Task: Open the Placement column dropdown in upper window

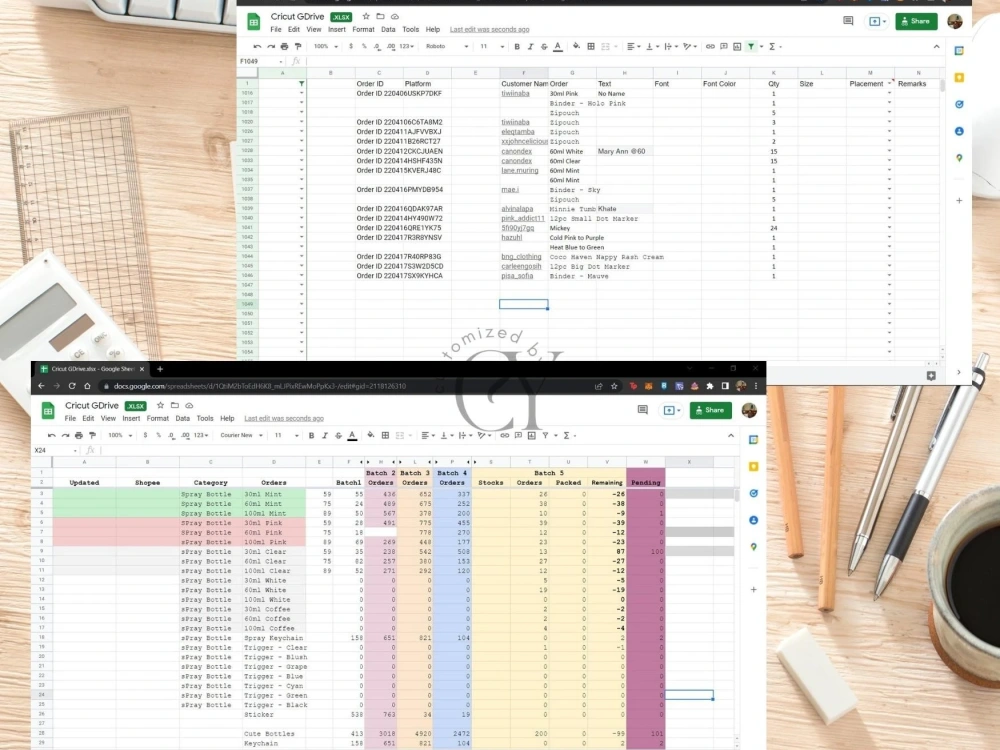Action: pyautogui.click(x=889, y=84)
